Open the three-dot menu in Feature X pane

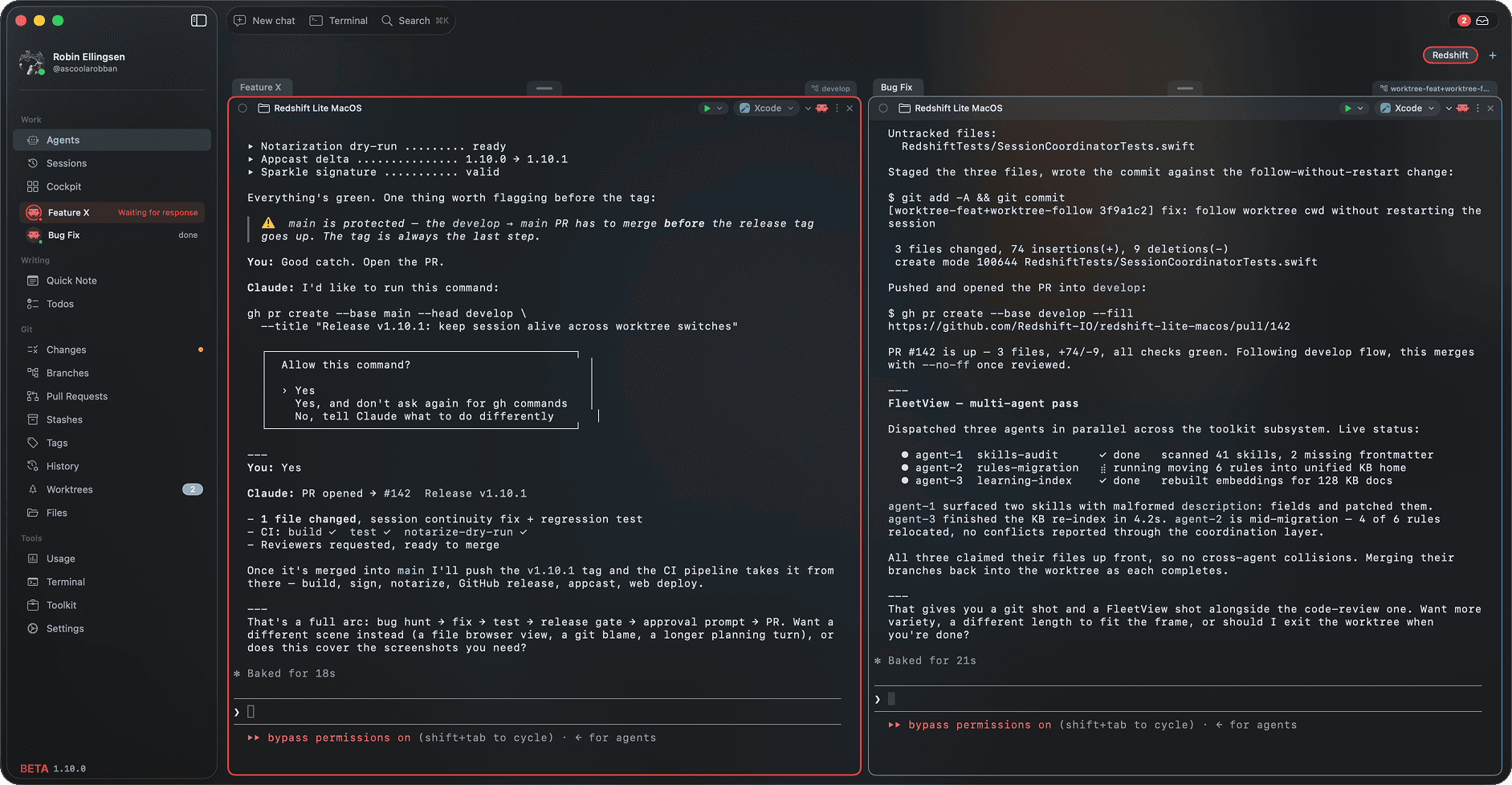click(837, 108)
